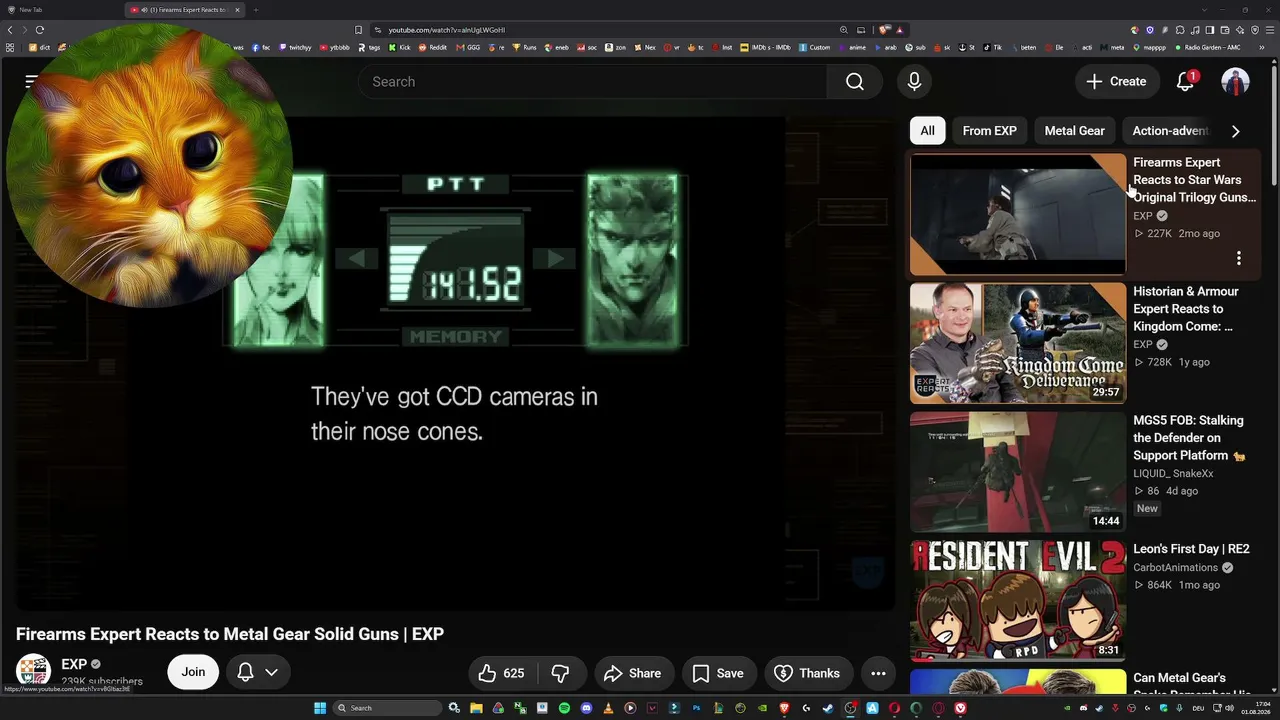Switch to the New Tab browser tab

[x=62, y=10]
